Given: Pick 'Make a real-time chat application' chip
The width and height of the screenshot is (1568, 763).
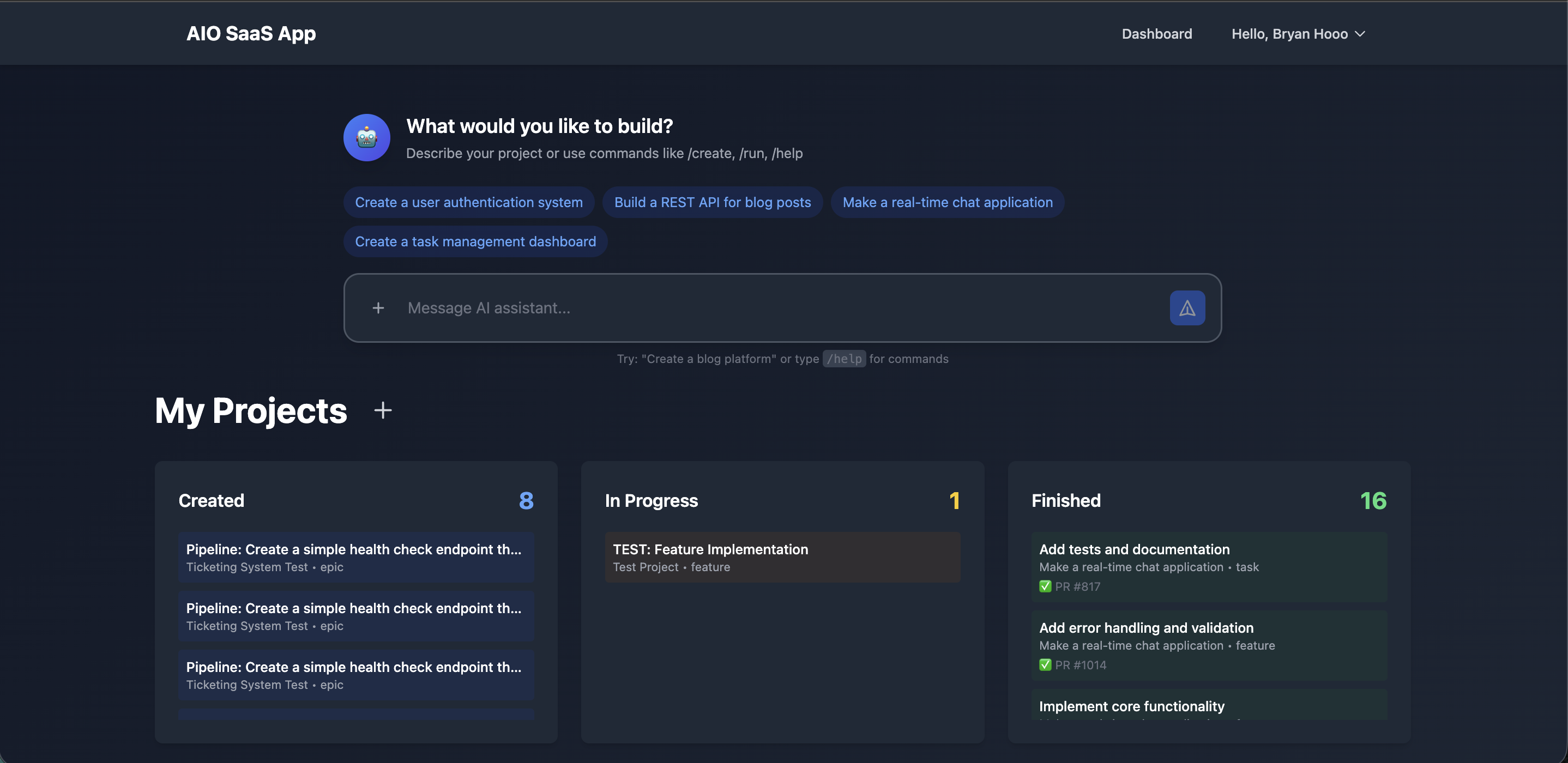Looking at the screenshot, I should 947,202.
